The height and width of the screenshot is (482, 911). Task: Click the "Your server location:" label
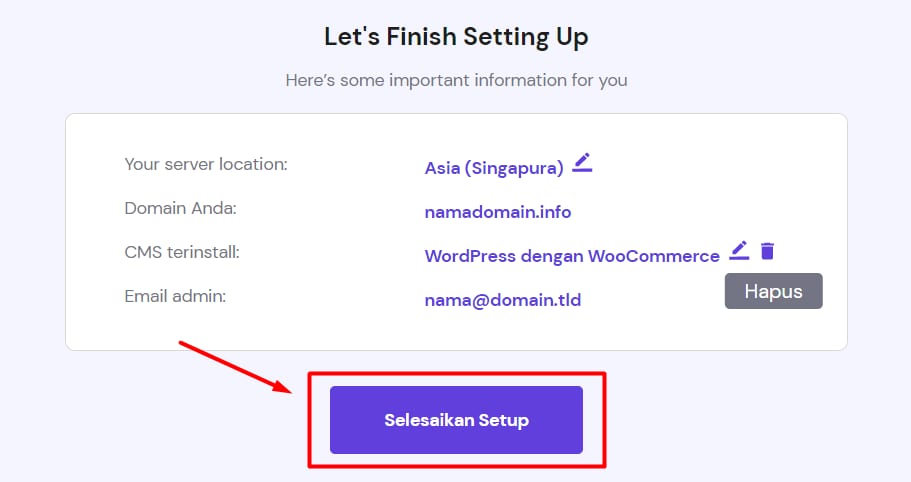pos(206,164)
